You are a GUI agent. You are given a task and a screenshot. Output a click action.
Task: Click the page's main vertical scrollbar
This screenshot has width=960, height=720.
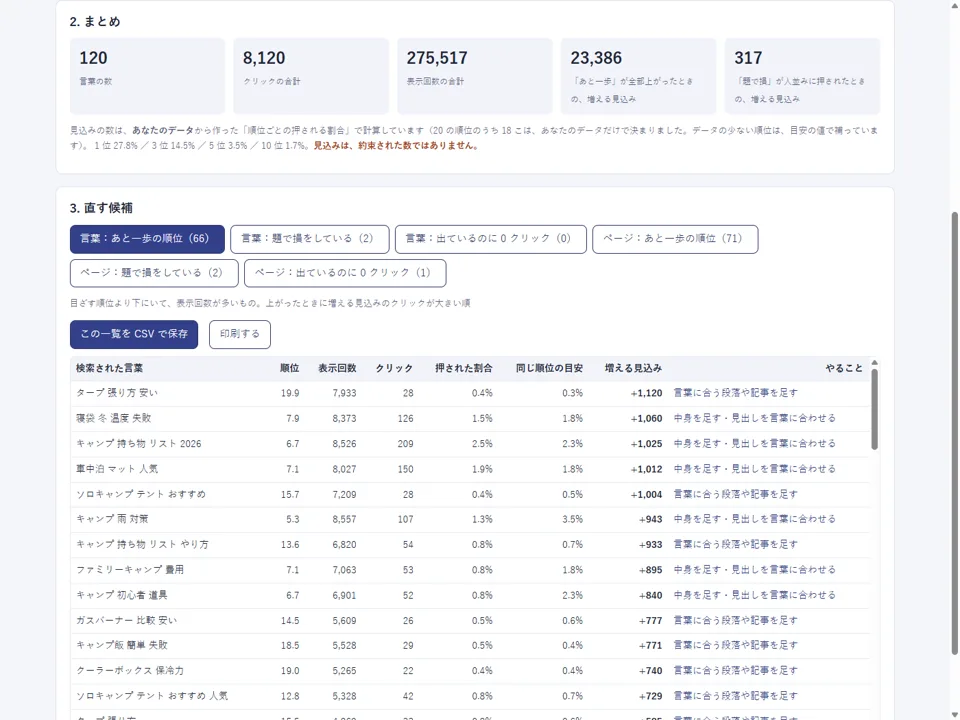[x=954, y=433]
